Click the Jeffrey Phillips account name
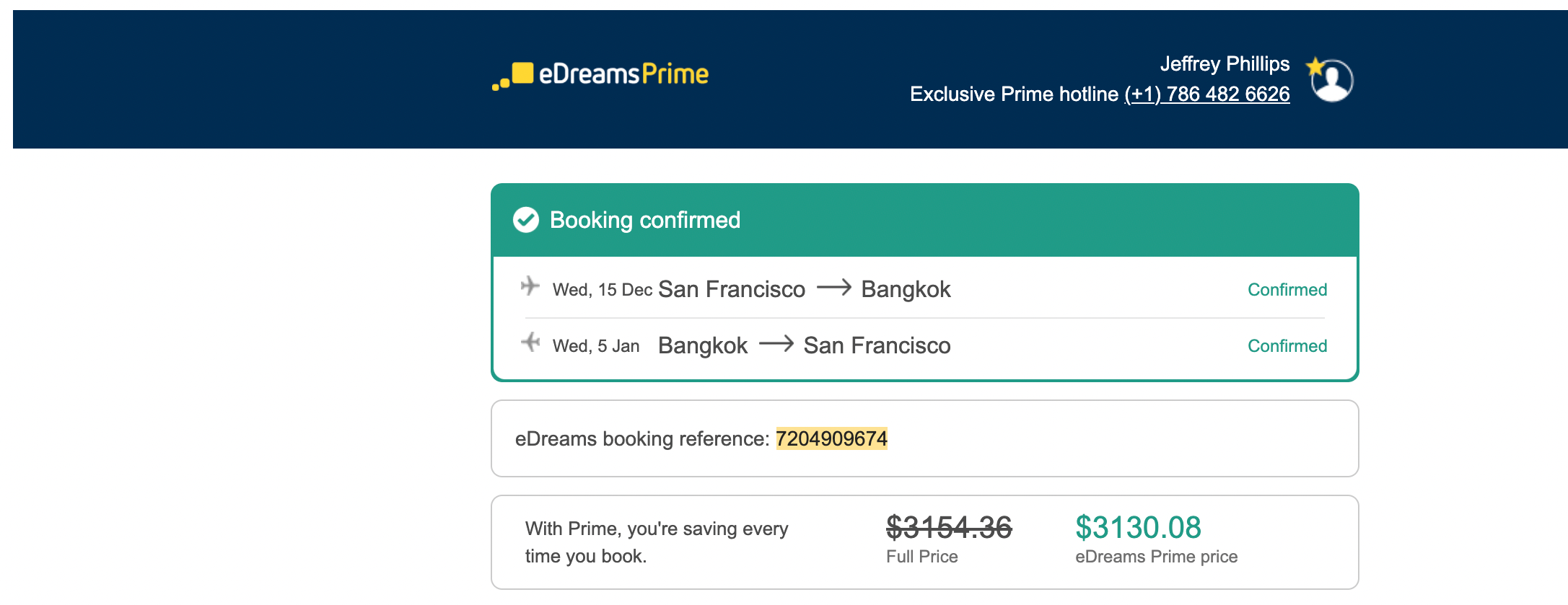The image size is (1568, 605). point(1224,64)
